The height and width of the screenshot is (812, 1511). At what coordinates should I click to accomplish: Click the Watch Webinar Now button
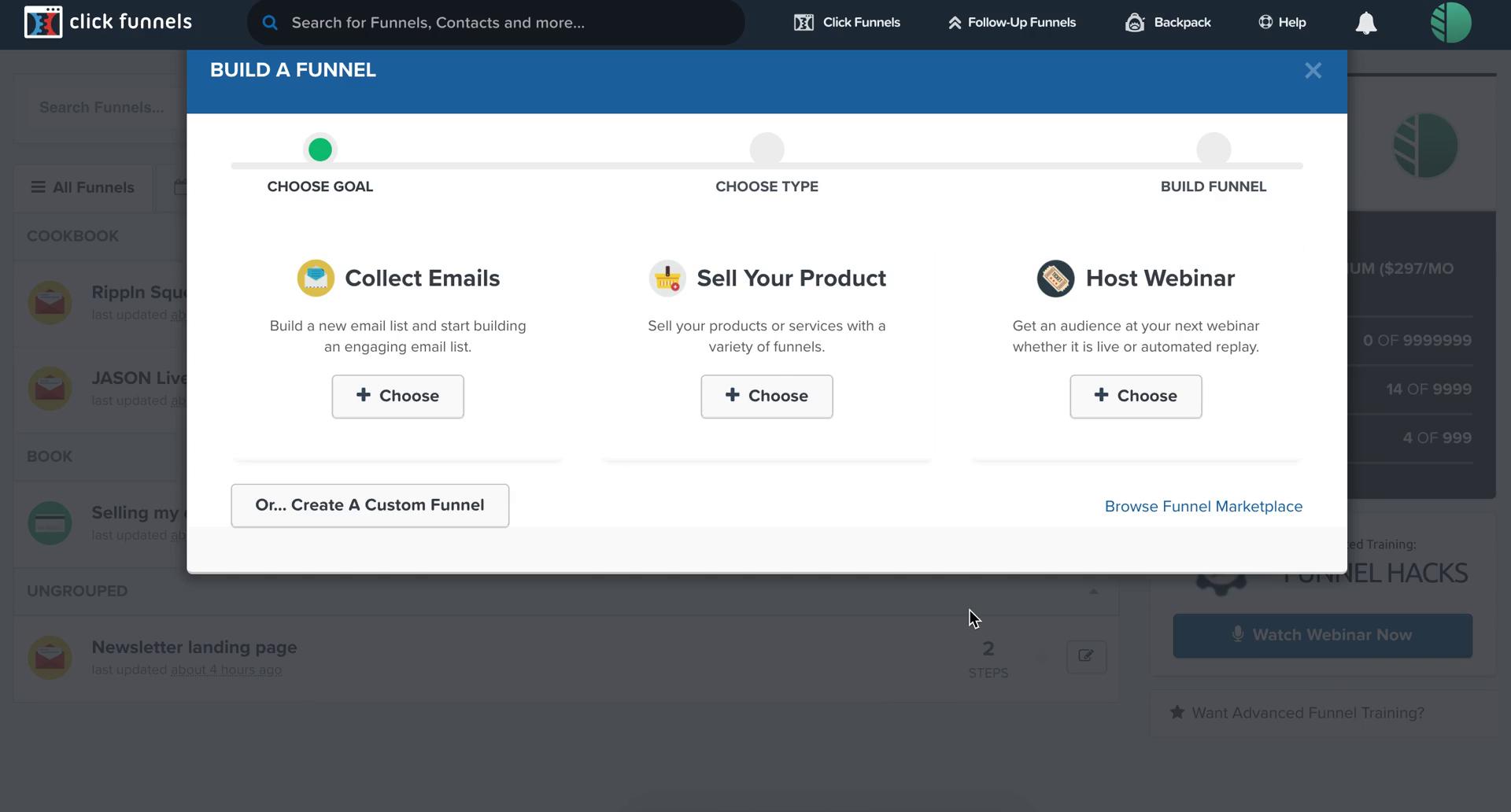tap(1322, 636)
